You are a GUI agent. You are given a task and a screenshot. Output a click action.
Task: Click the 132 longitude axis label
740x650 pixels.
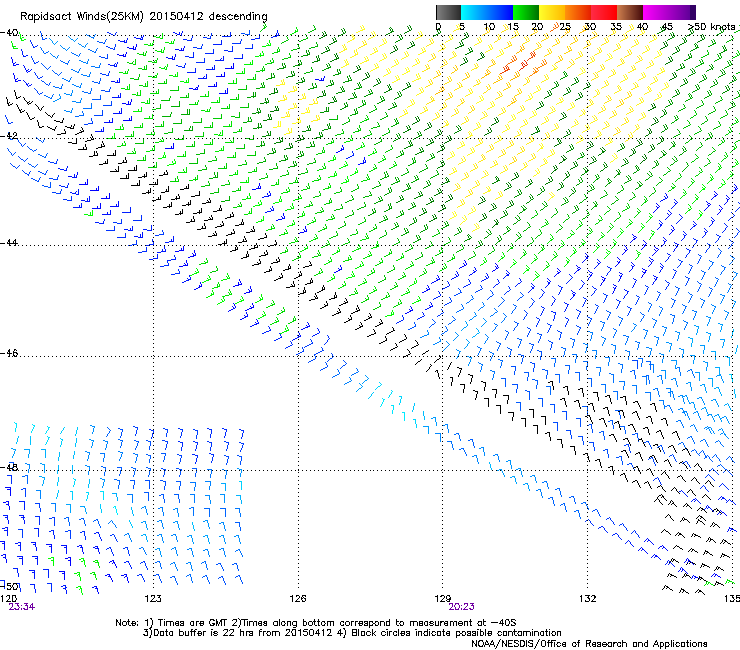588,598
